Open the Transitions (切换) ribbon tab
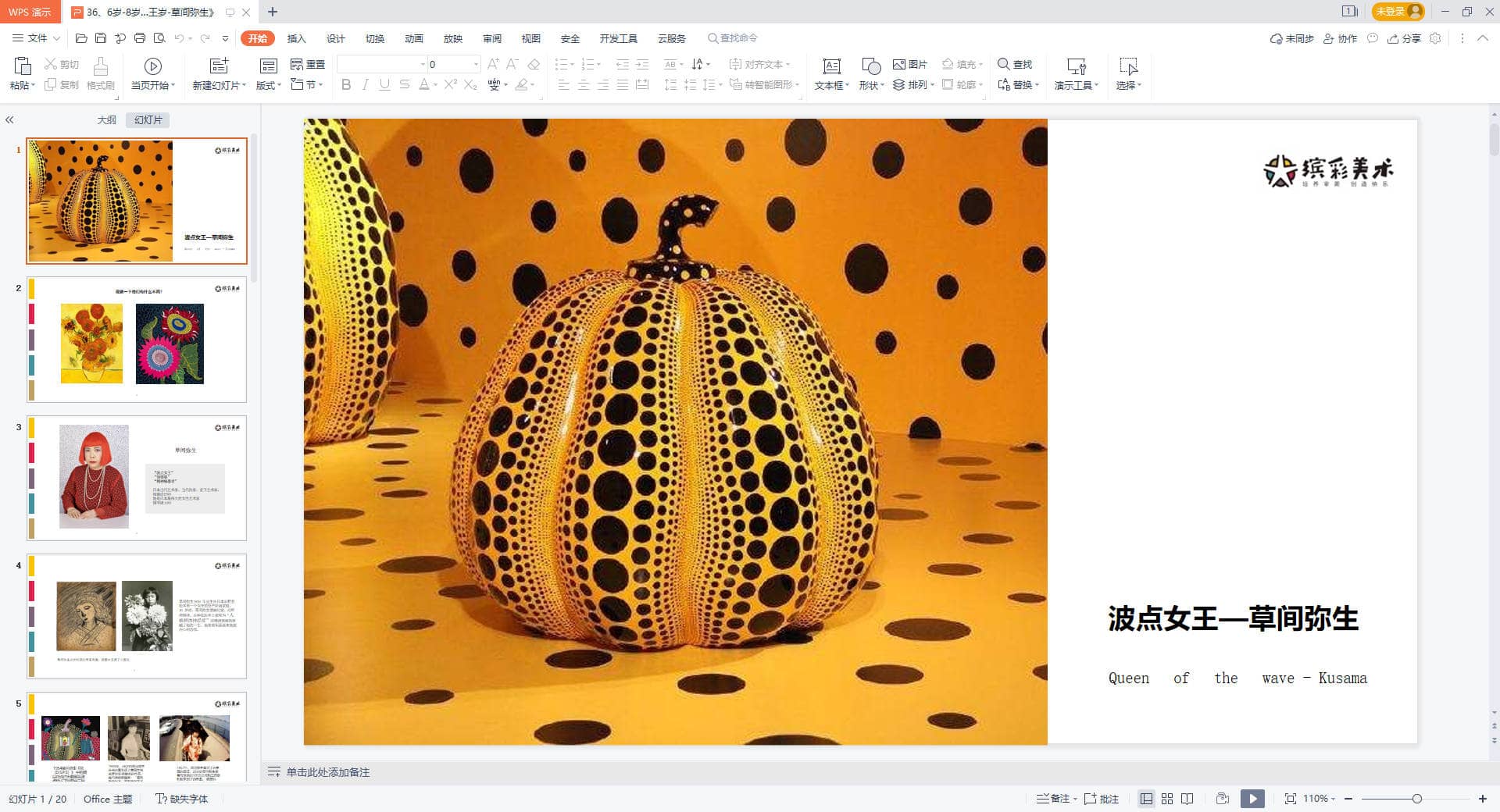 pos(375,38)
